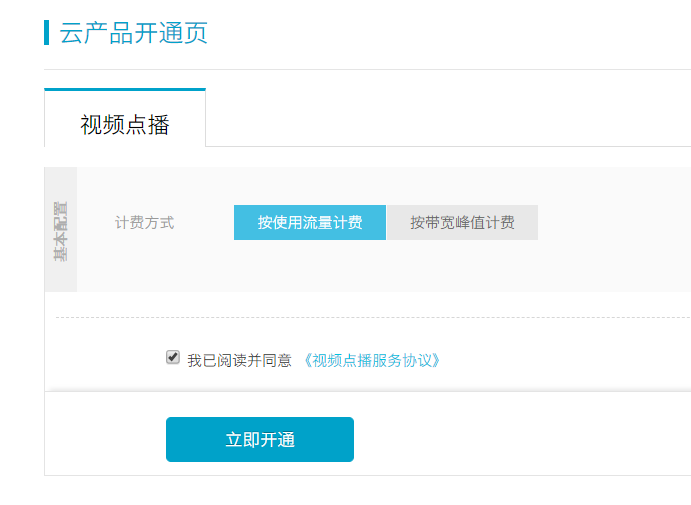Activate the service with 立即开通
The width and height of the screenshot is (691, 505).
(x=260, y=440)
